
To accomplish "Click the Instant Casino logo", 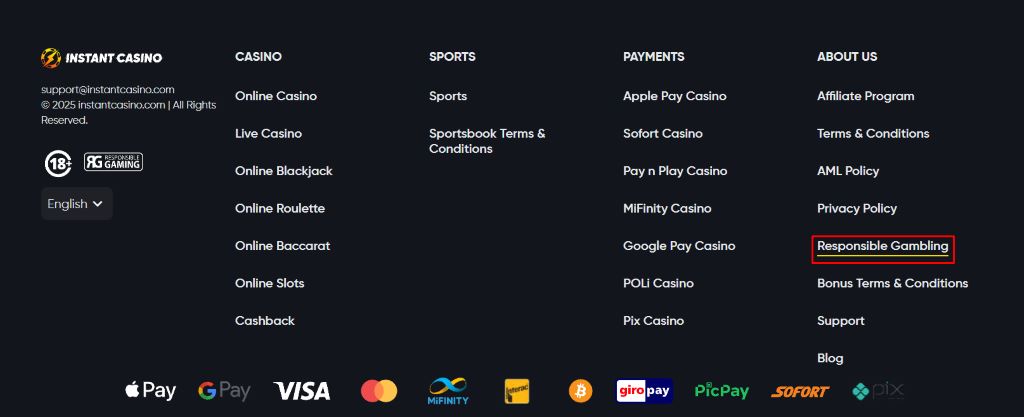I will tap(101, 58).
